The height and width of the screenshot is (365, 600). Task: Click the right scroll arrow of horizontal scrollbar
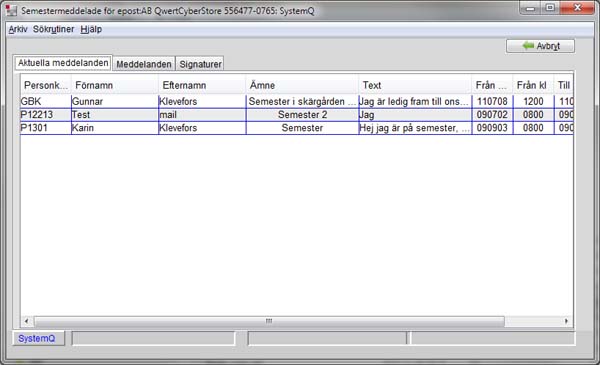coord(566,321)
